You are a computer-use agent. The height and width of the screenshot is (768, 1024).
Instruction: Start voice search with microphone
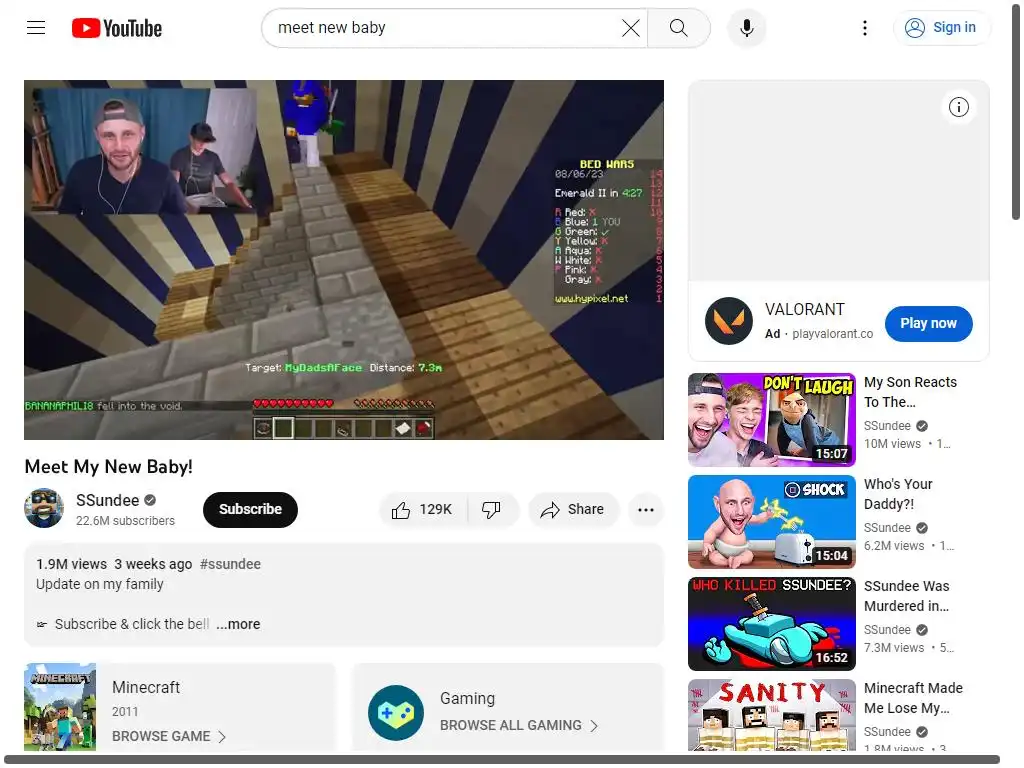point(746,28)
